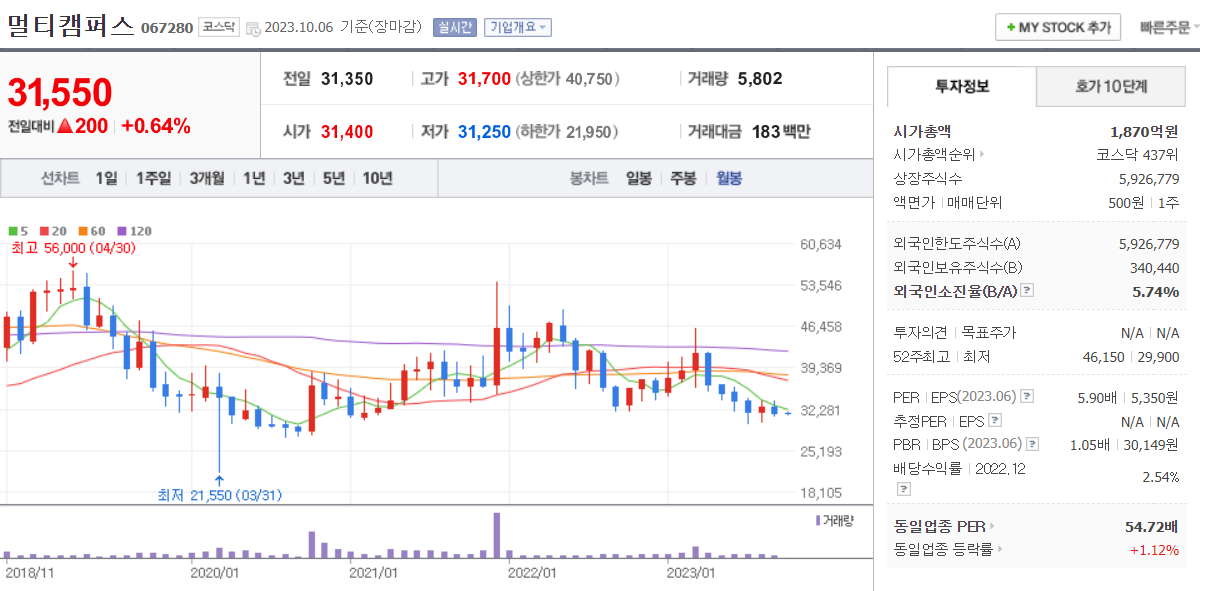Switch candle chart to 주봉
The width and height of the screenshot is (1209, 591).
[683, 178]
